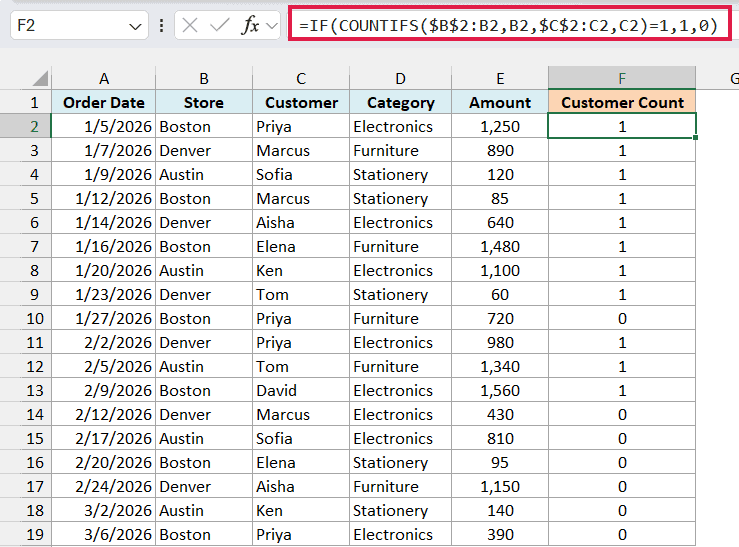Viewport: 739px width, 547px height.
Task: Click the 'Amount' header cell
Action: (x=500, y=102)
